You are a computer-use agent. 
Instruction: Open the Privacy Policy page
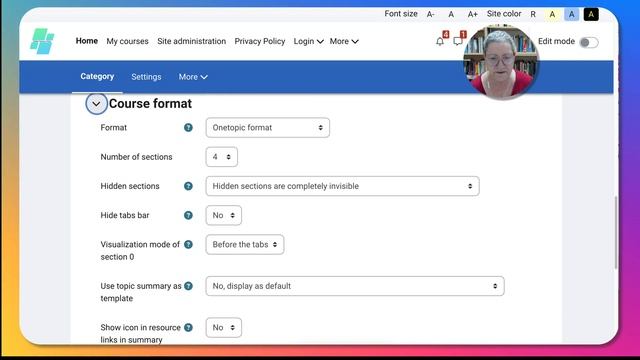click(x=260, y=41)
